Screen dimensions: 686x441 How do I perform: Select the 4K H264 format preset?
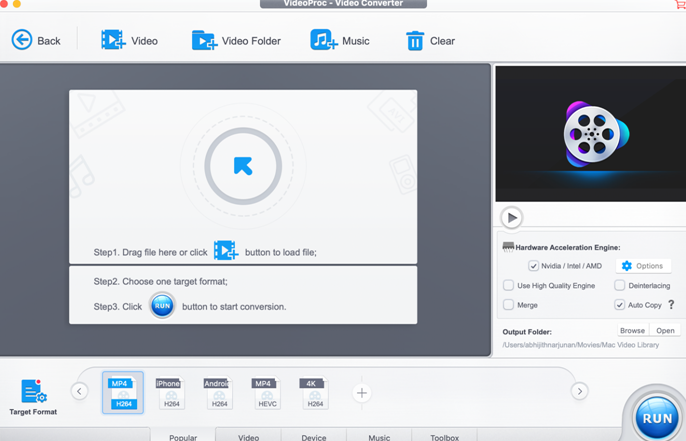coord(315,393)
